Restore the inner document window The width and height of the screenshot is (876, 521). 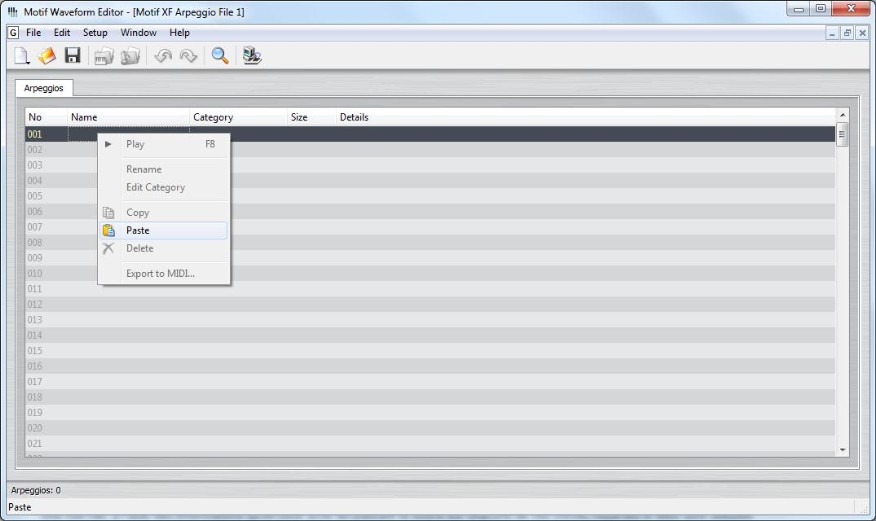point(848,34)
